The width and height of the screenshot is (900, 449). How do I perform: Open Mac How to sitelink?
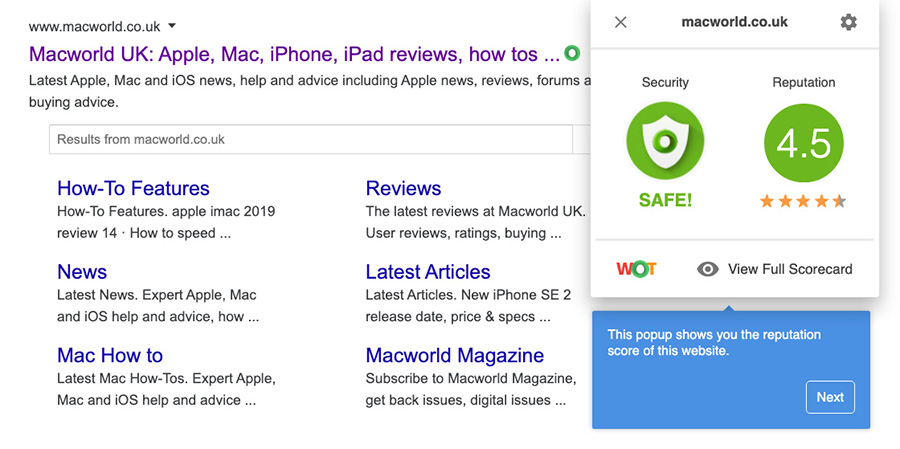coord(110,355)
